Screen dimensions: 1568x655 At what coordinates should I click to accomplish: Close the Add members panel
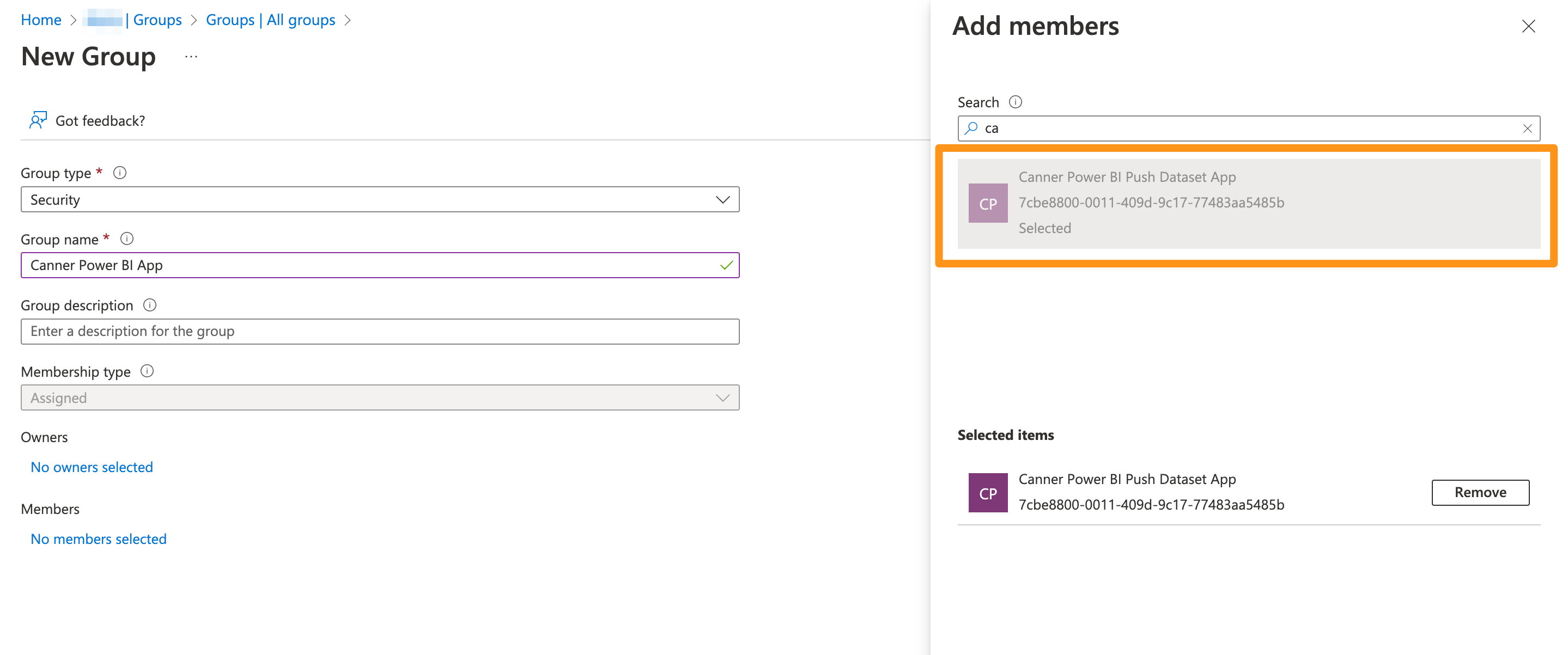(x=1530, y=27)
